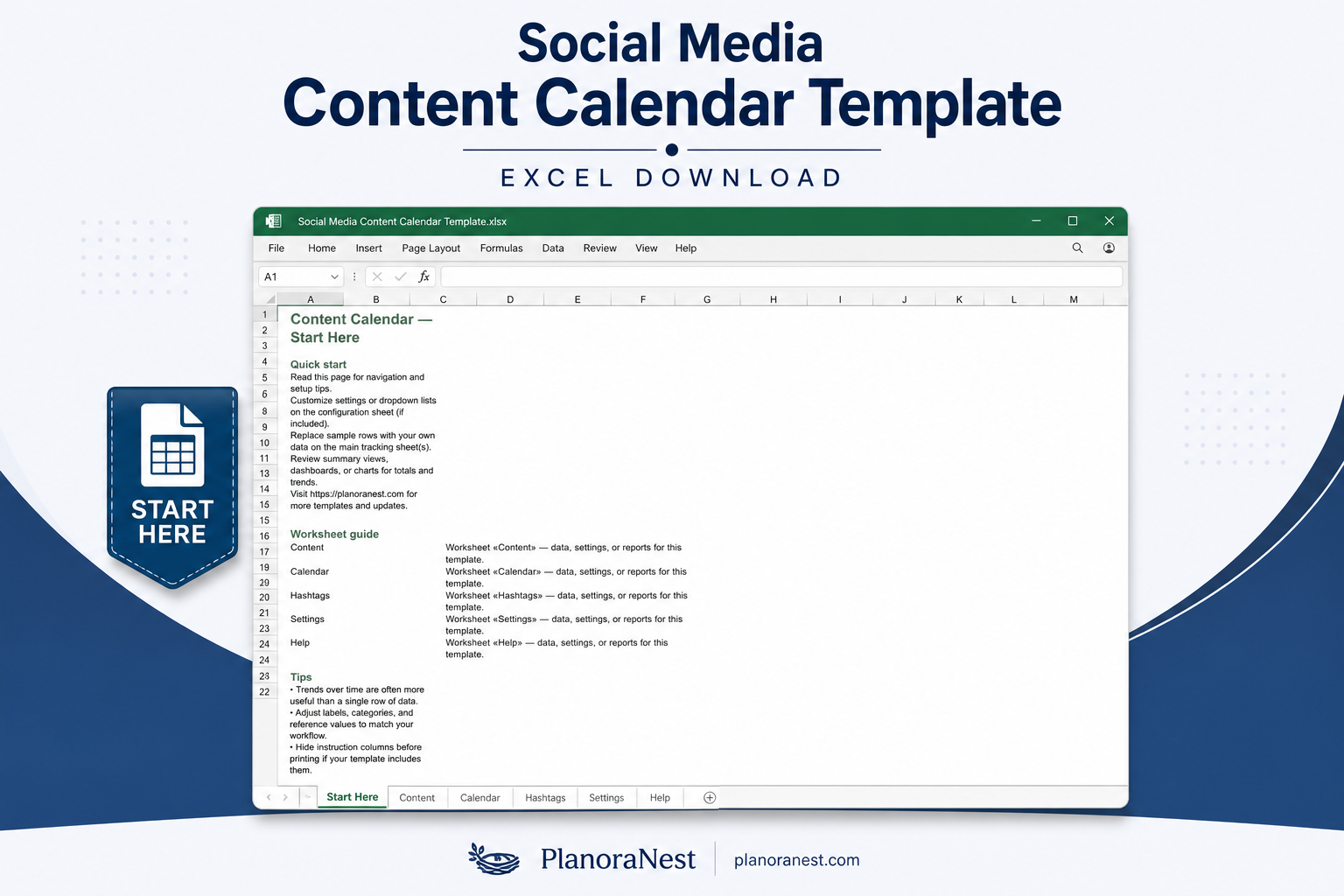Click the PlanoraNest nest logo
This screenshot has height=896, width=1344.
pyautogui.click(x=493, y=859)
